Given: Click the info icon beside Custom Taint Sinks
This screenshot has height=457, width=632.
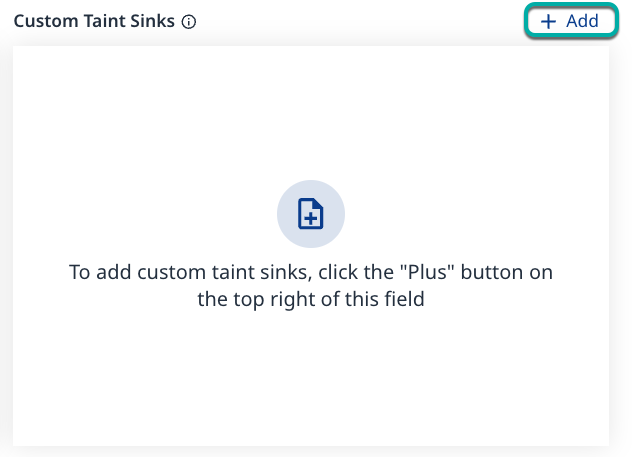Looking at the screenshot, I should coord(189,22).
